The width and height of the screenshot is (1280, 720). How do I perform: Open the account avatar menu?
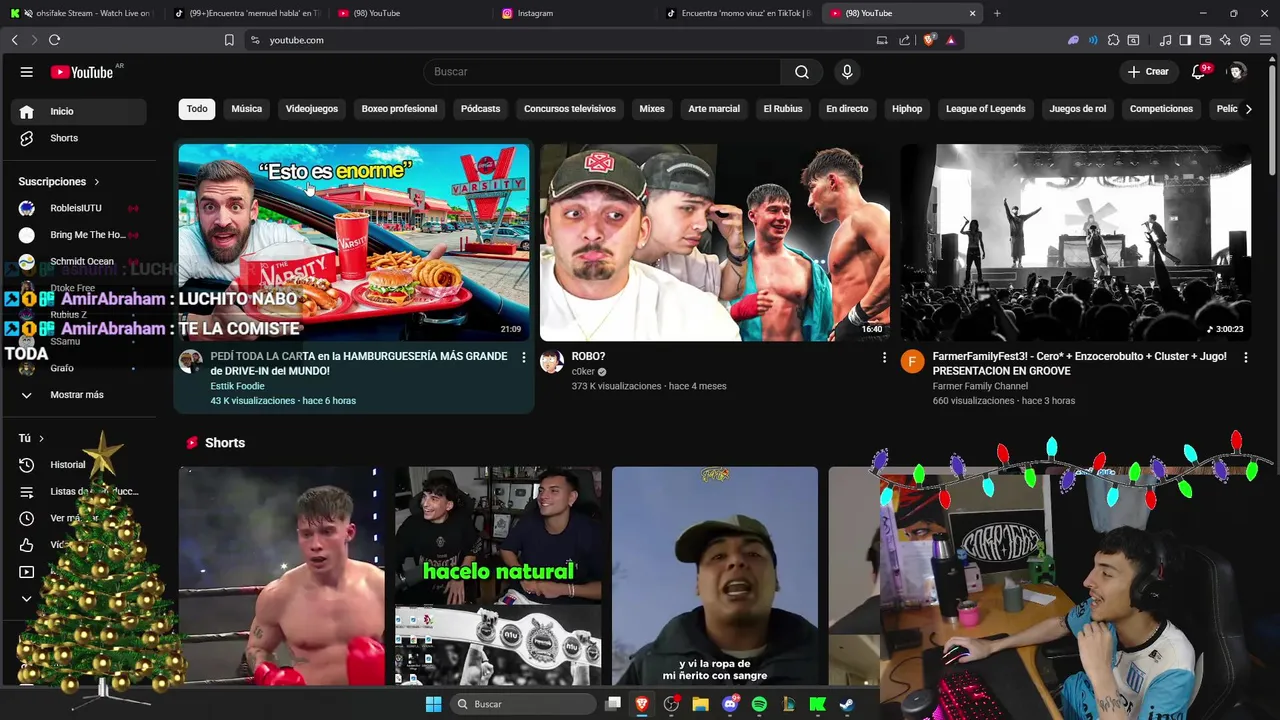click(x=1237, y=72)
